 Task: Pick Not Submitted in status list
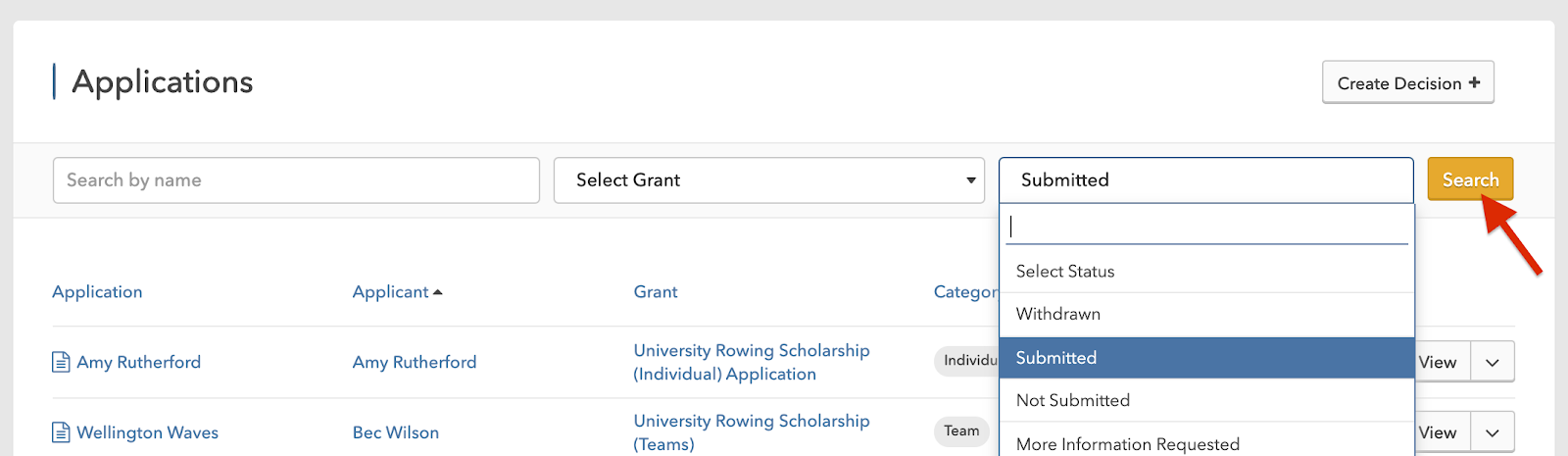[1073, 401]
